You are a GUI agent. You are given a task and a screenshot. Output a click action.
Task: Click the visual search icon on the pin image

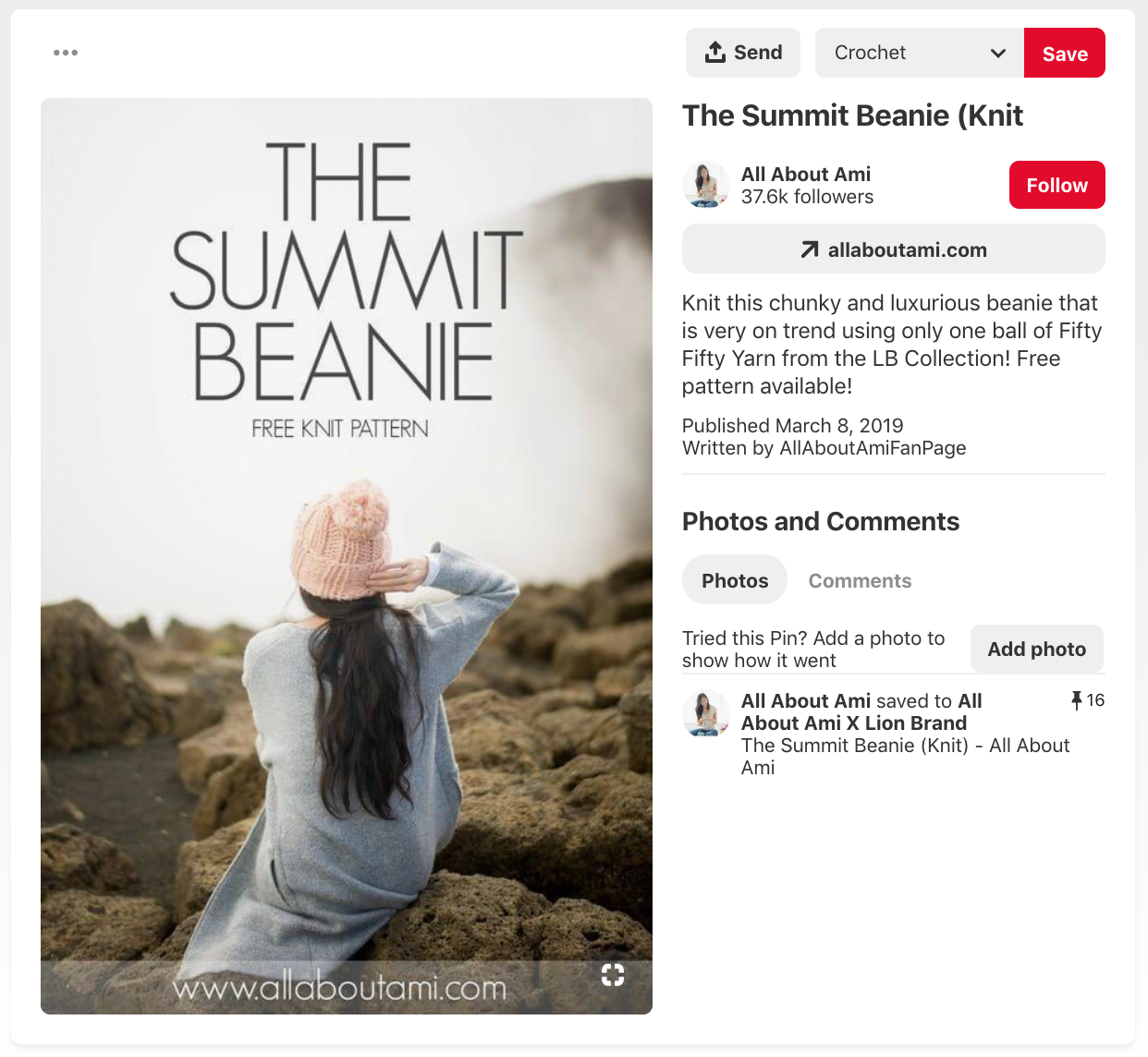point(612,974)
